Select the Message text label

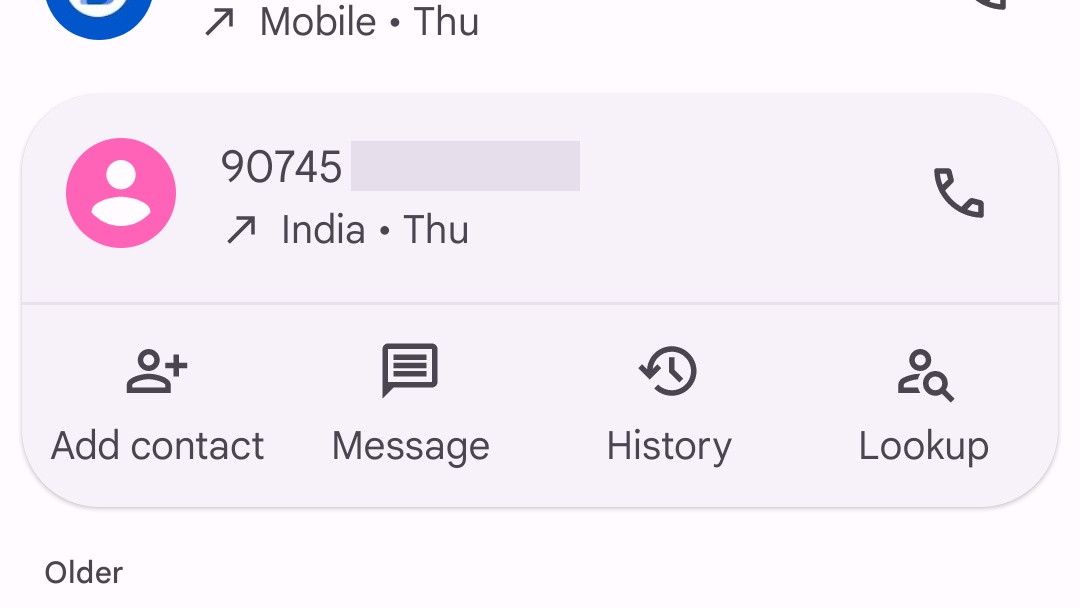coord(411,447)
